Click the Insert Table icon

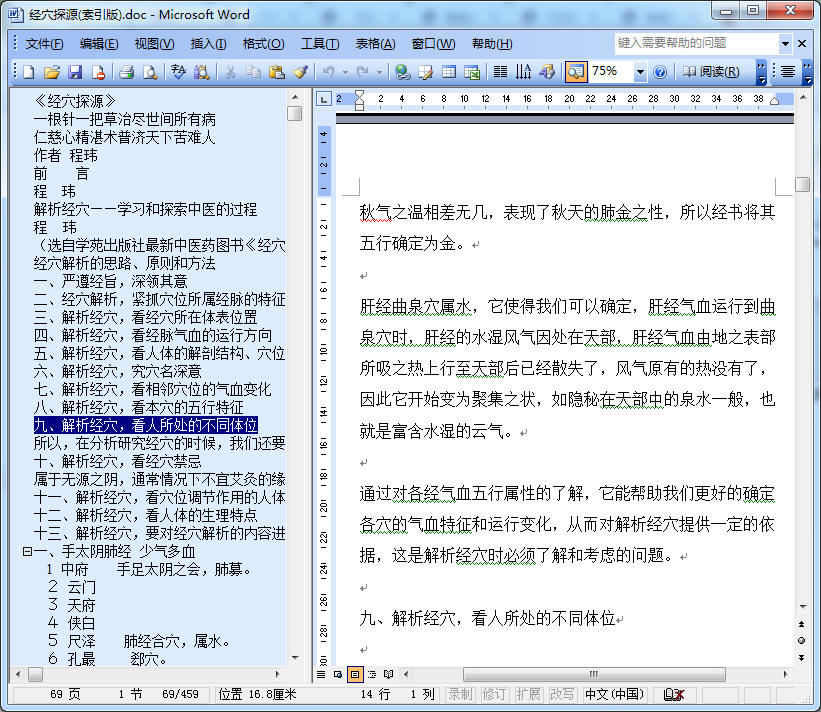[449, 72]
